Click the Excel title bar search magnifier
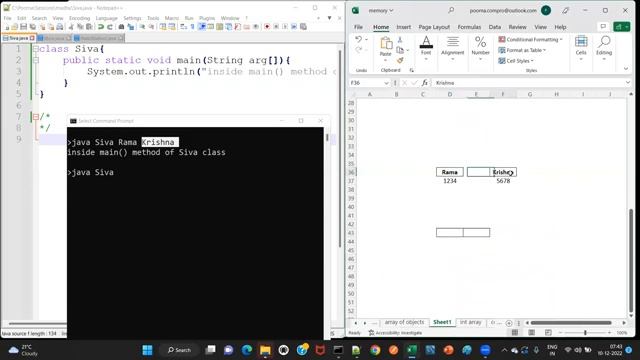The width and height of the screenshot is (640, 360). click(x=451, y=10)
